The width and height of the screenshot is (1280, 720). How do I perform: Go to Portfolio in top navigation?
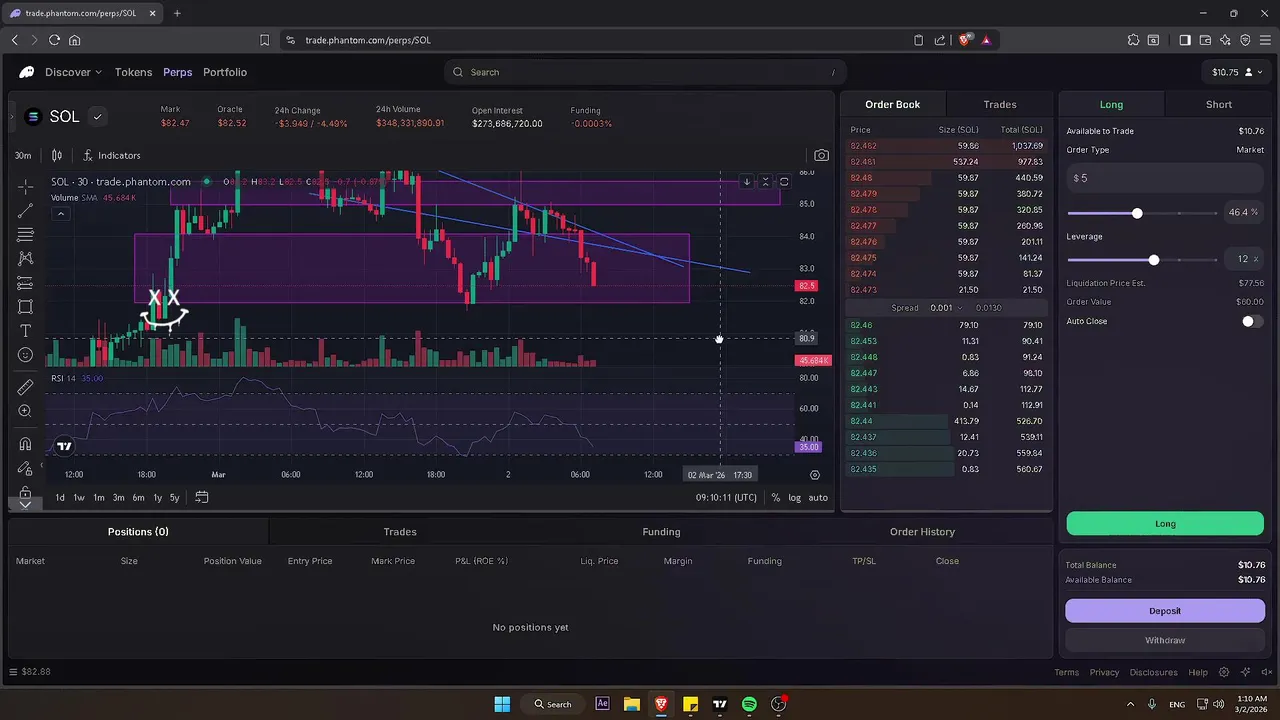tap(225, 72)
